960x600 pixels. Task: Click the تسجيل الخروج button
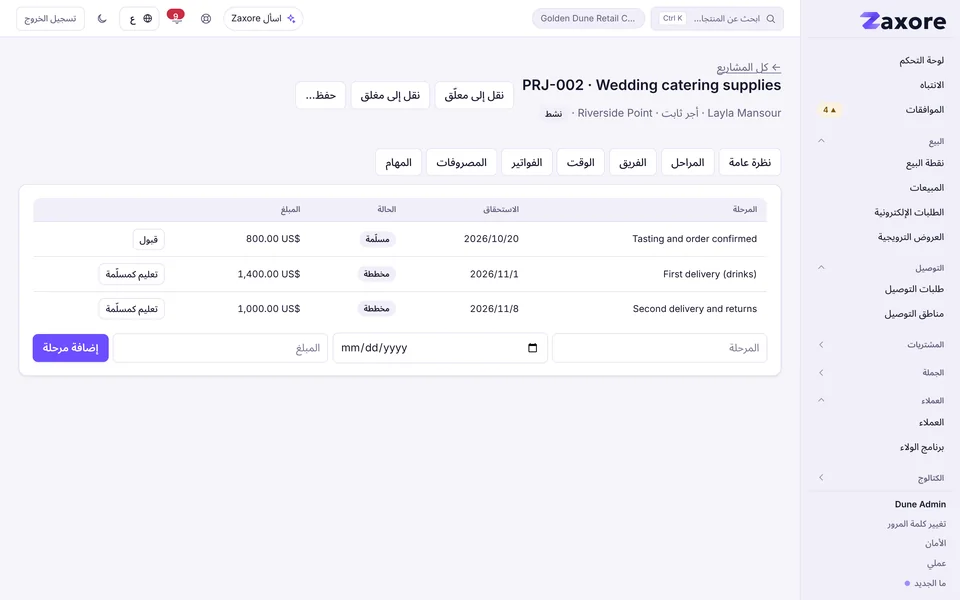(50, 19)
